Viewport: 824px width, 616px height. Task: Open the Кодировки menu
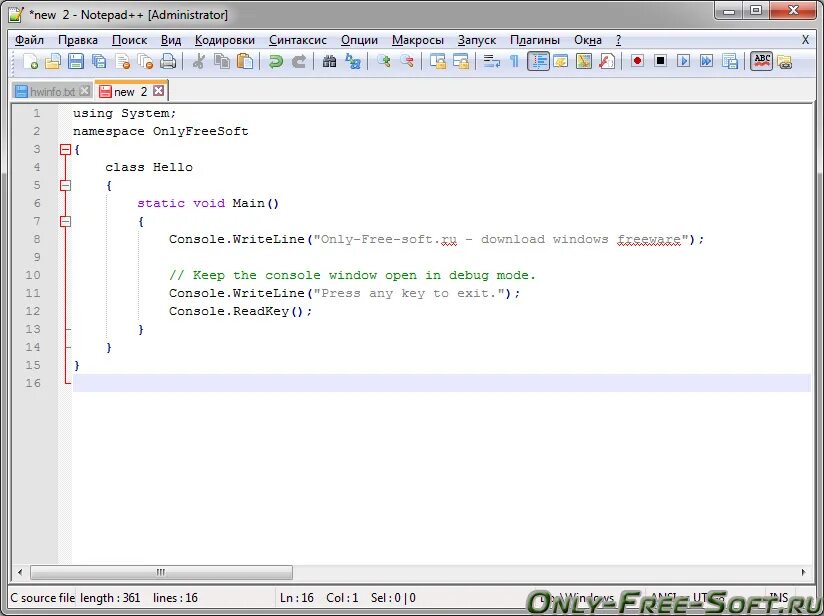pos(224,40)
